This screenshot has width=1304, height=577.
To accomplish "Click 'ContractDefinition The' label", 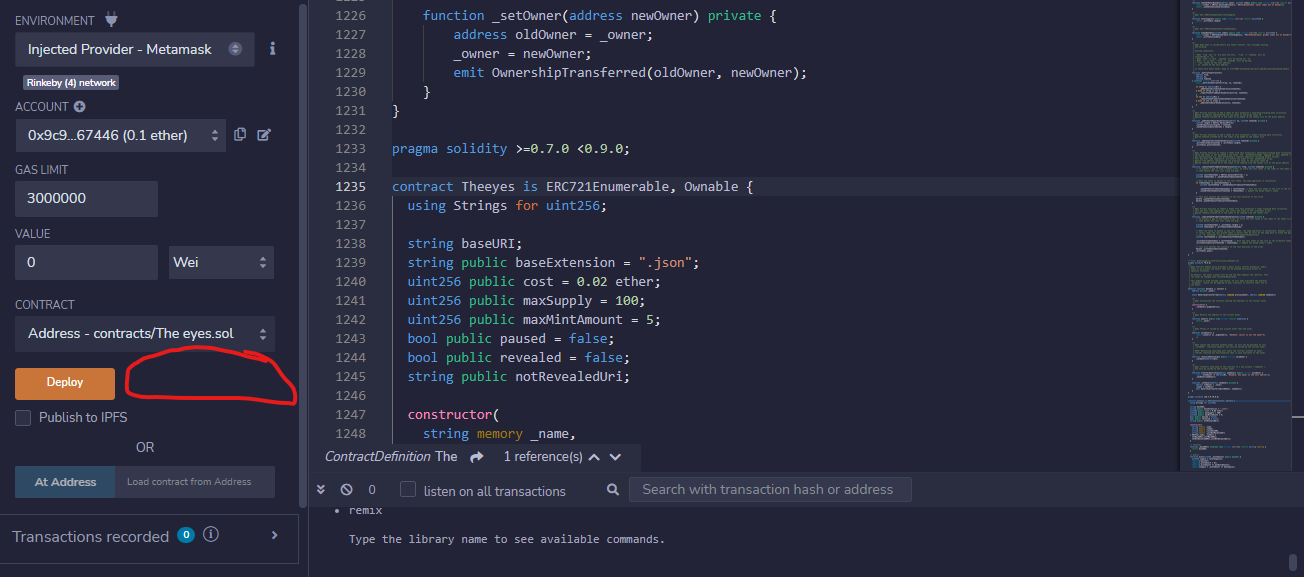I will pyautogui.click(x=391, y=457).
